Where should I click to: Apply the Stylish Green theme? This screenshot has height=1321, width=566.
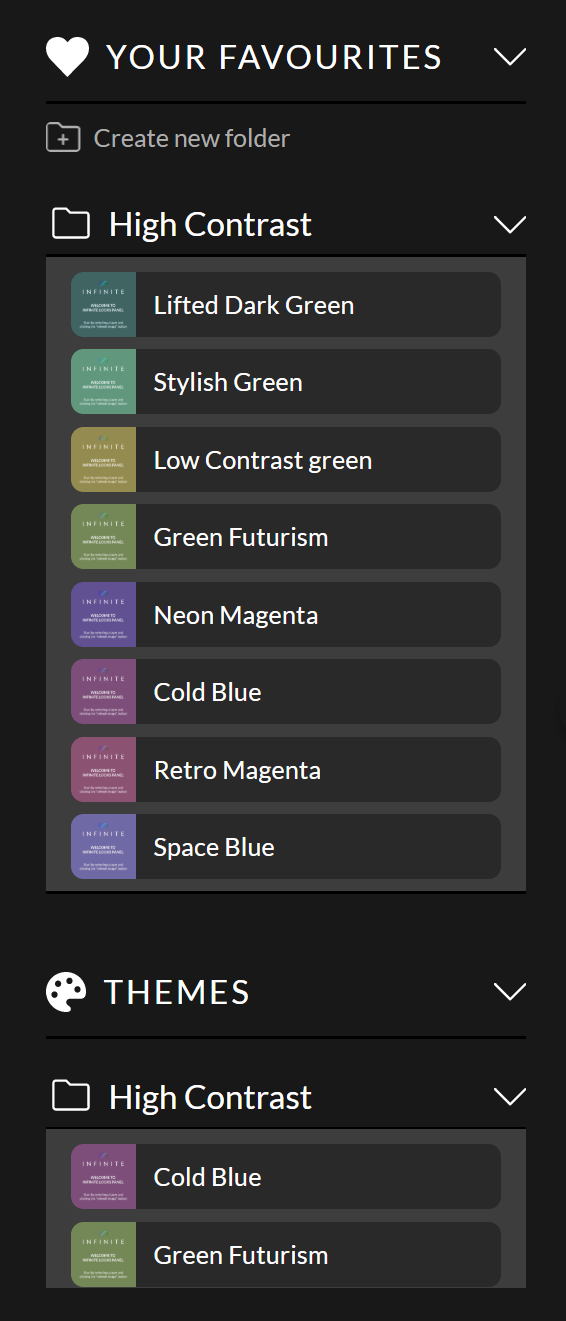pos(286,382)
